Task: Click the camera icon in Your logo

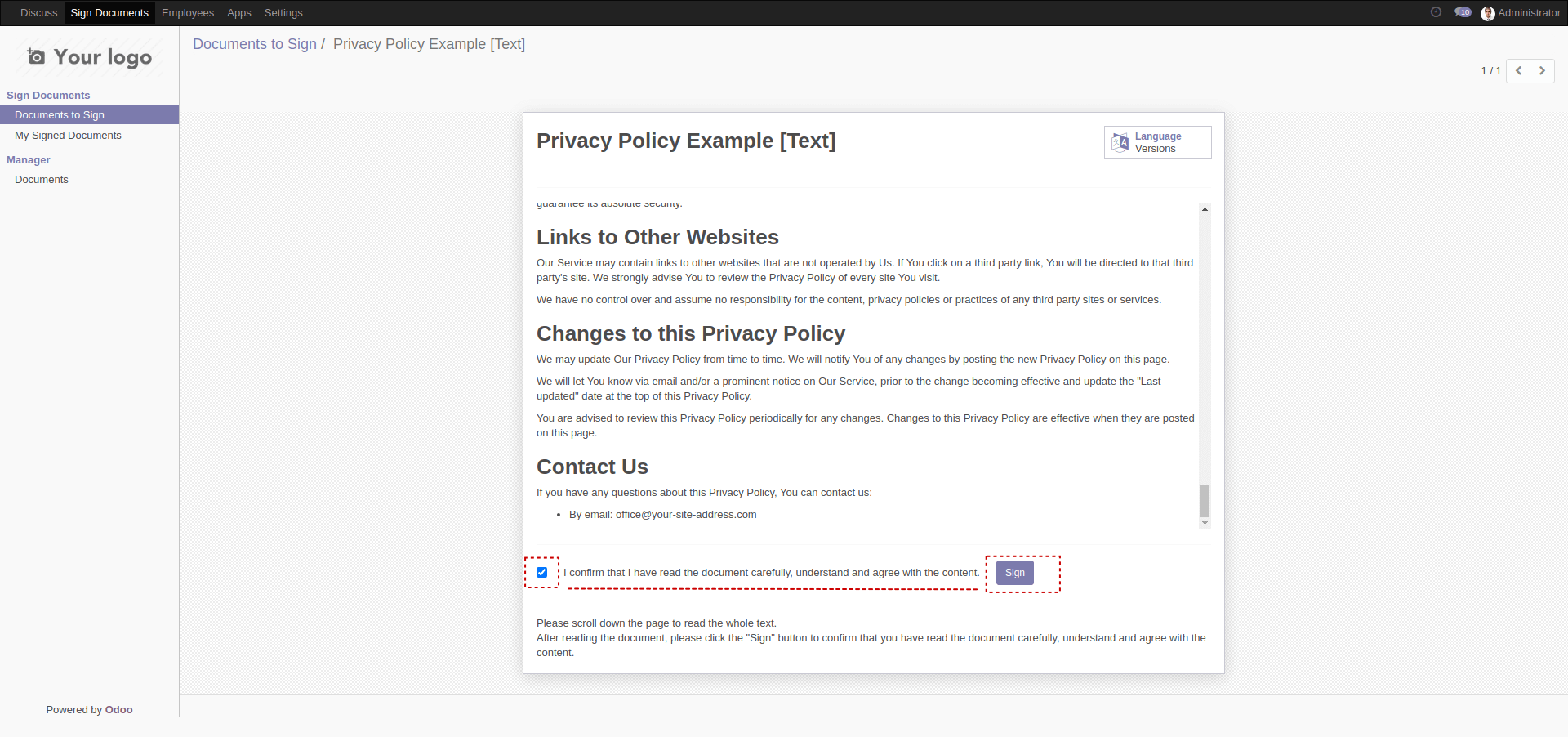Action: 36,56
